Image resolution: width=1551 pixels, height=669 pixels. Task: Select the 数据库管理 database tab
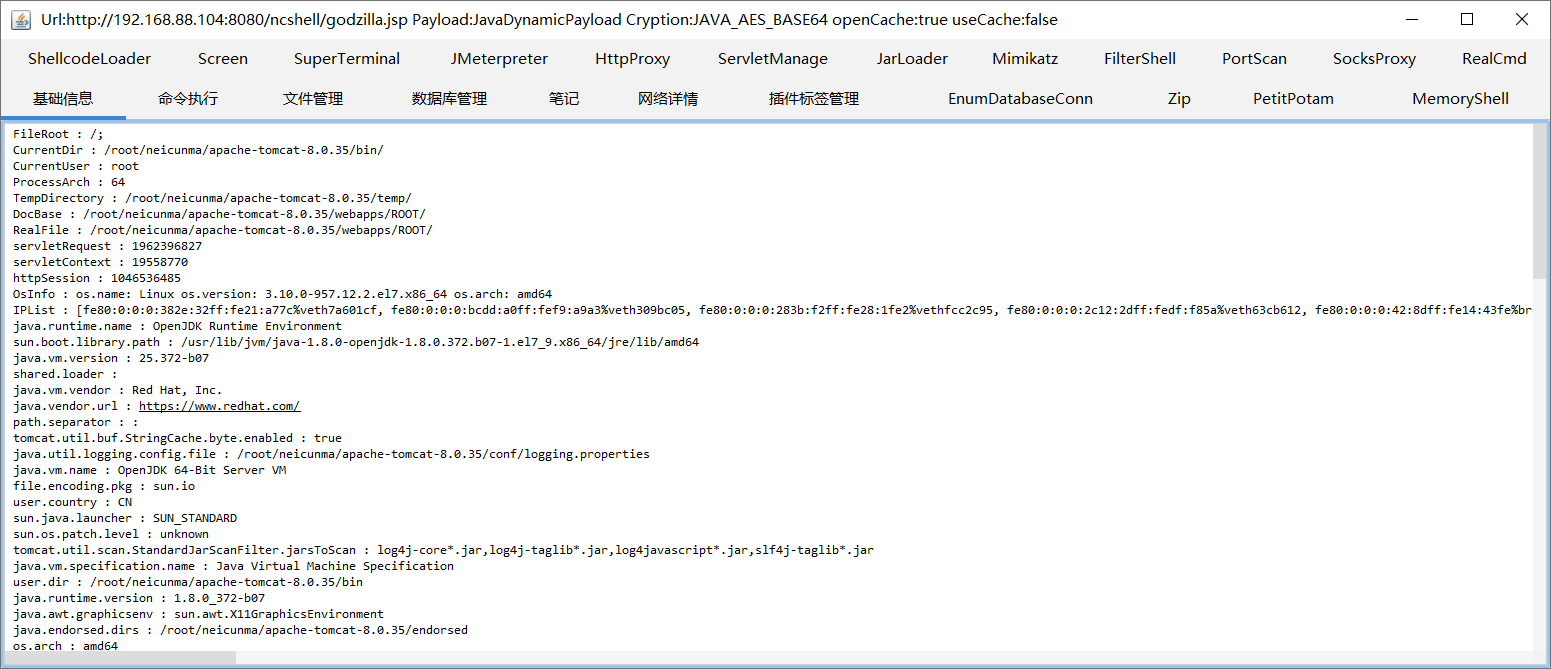(x=449, y=99)
